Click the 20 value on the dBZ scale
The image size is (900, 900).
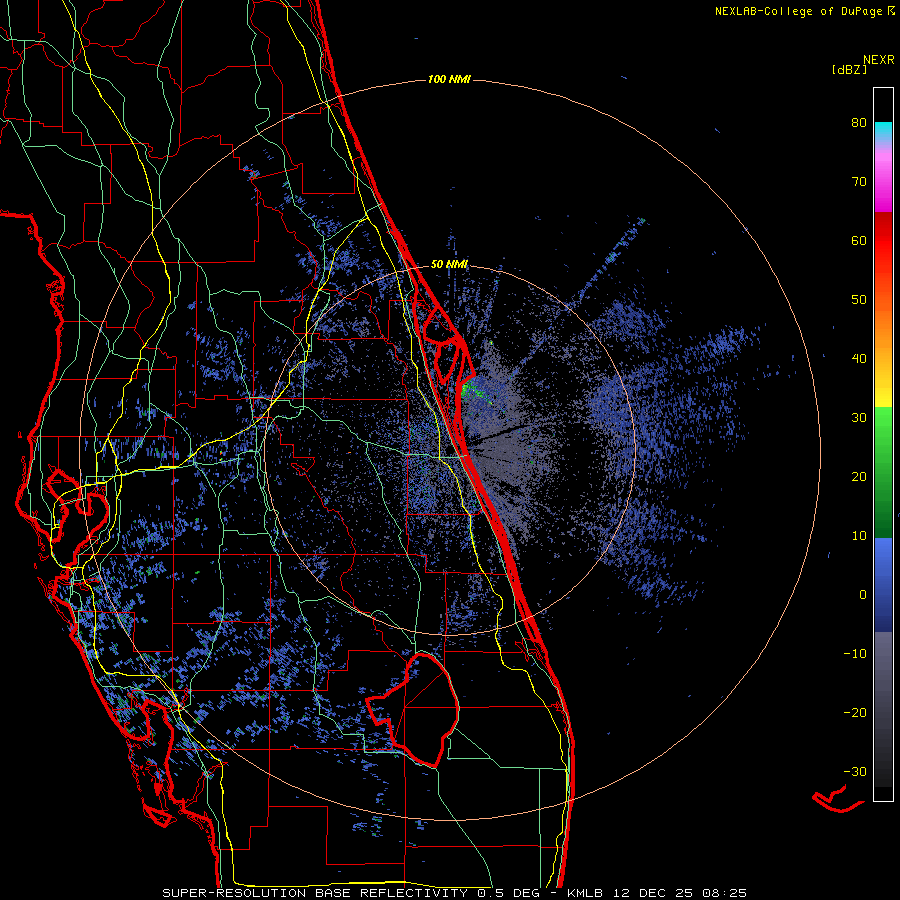point(859,476)
